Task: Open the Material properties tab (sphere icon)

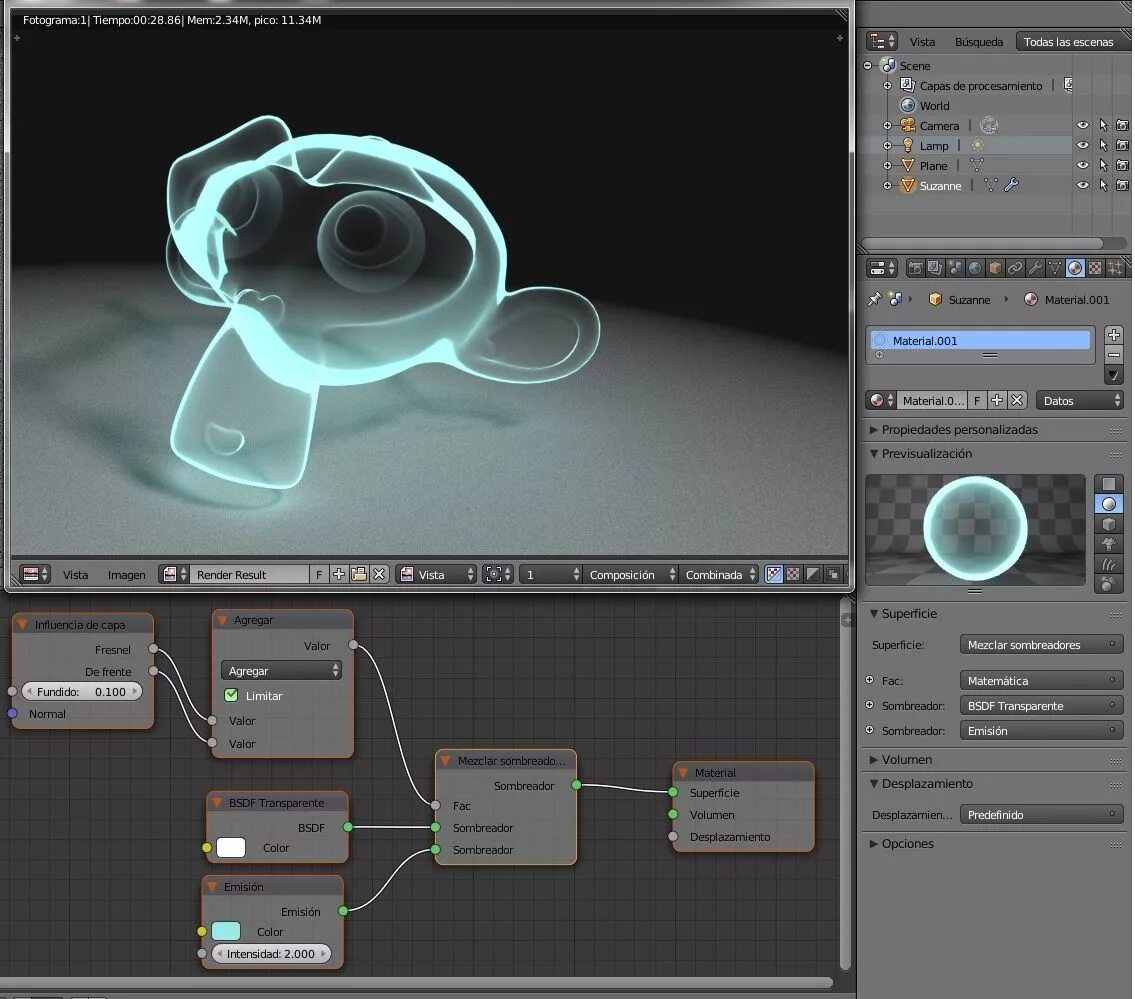Action: point(1075,269)
